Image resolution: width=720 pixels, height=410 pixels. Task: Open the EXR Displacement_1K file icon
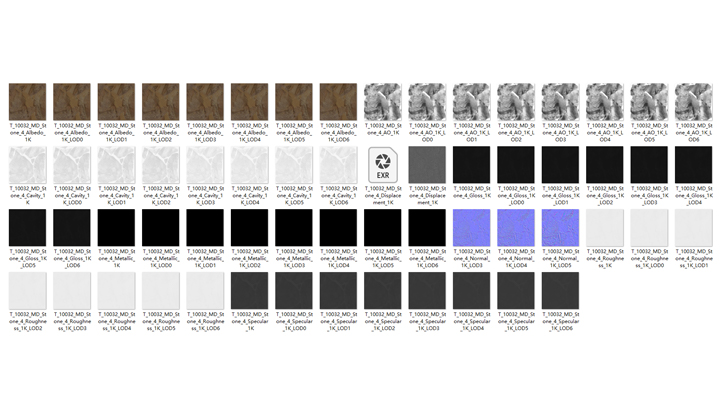[x=381, y=164]
